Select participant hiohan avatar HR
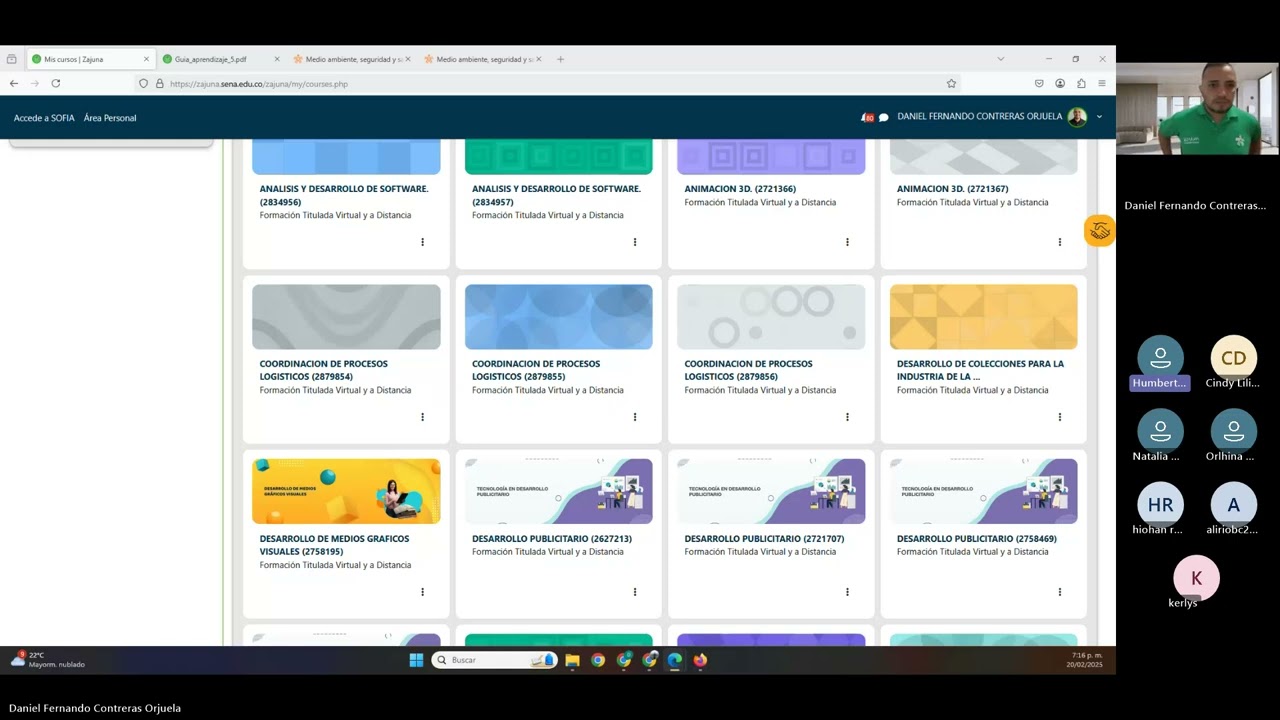Viewport: 1280px width, 720px height. (1160, 505)
